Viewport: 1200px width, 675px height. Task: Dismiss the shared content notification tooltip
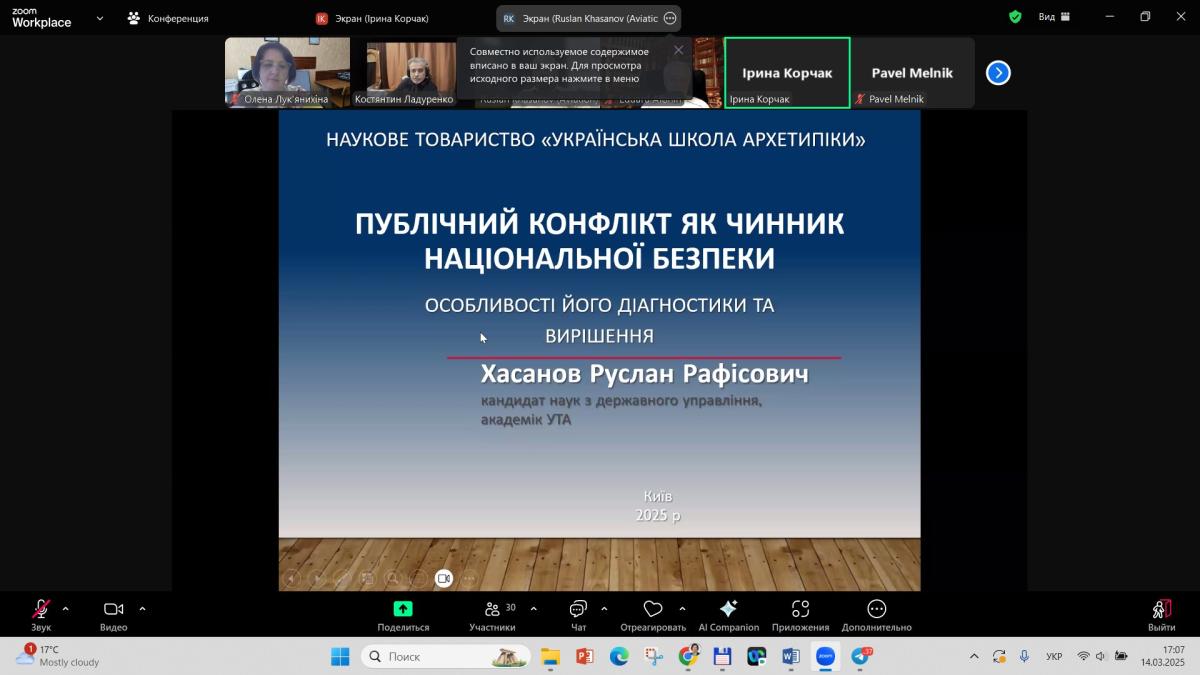[x=679, y=50]
